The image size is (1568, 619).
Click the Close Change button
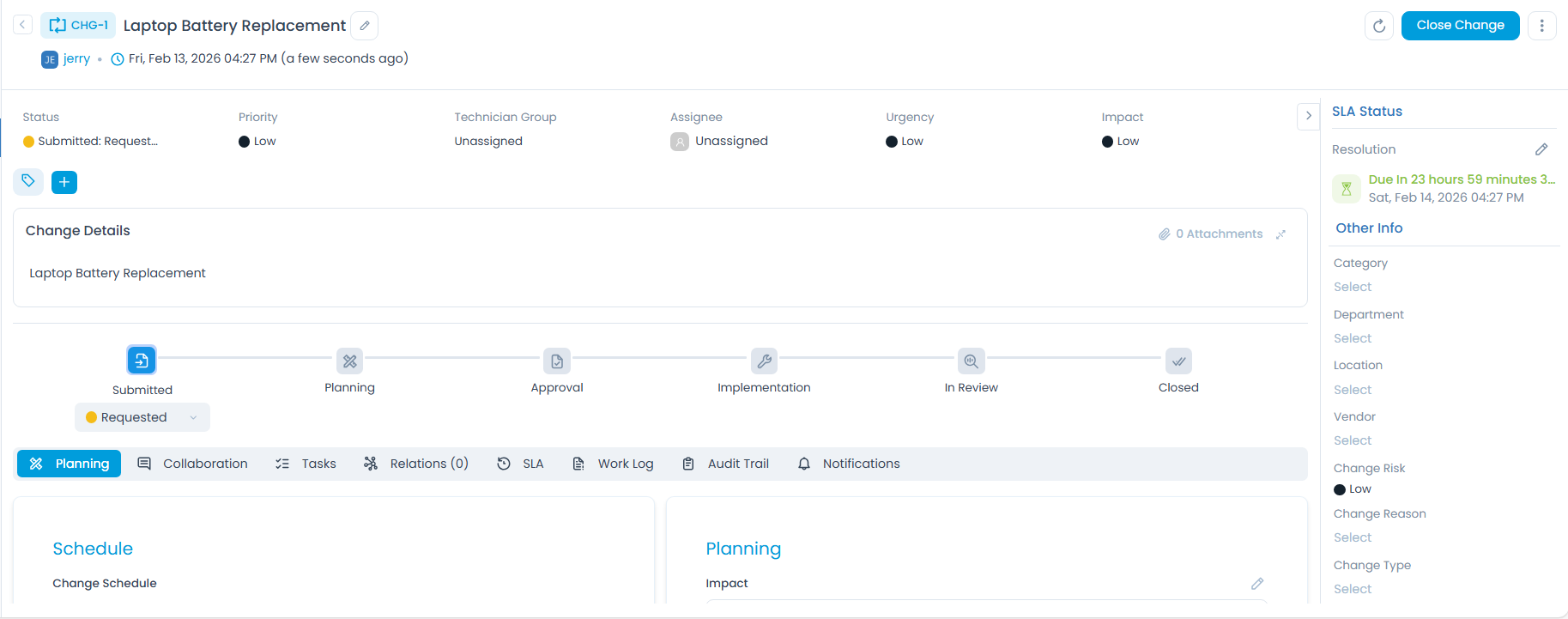[1460, 26]
